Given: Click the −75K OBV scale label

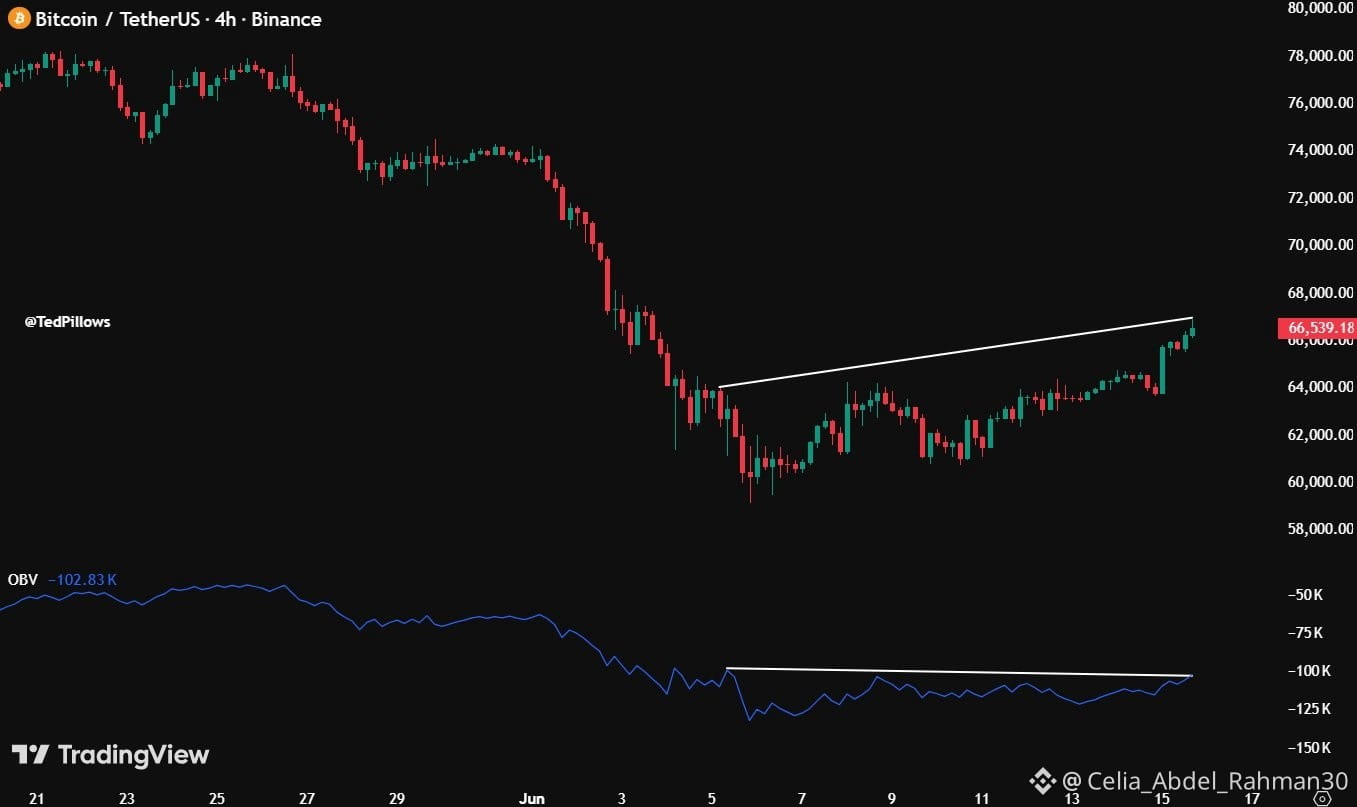Looking at the screenshot, I should tap(1304, 632).
